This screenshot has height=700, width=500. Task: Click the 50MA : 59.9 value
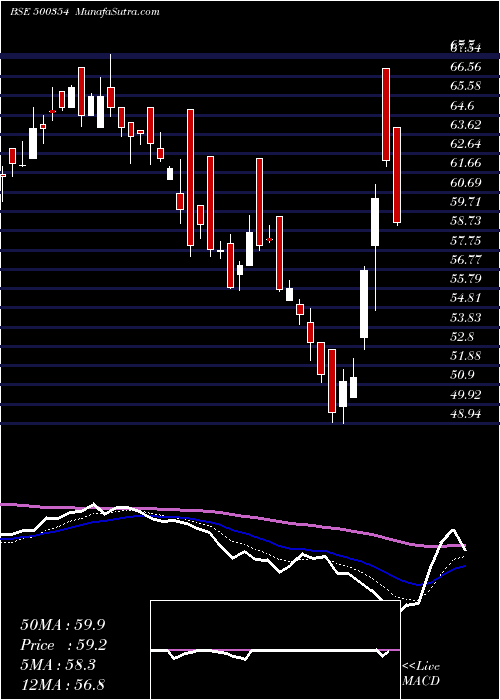coord(63,625)
